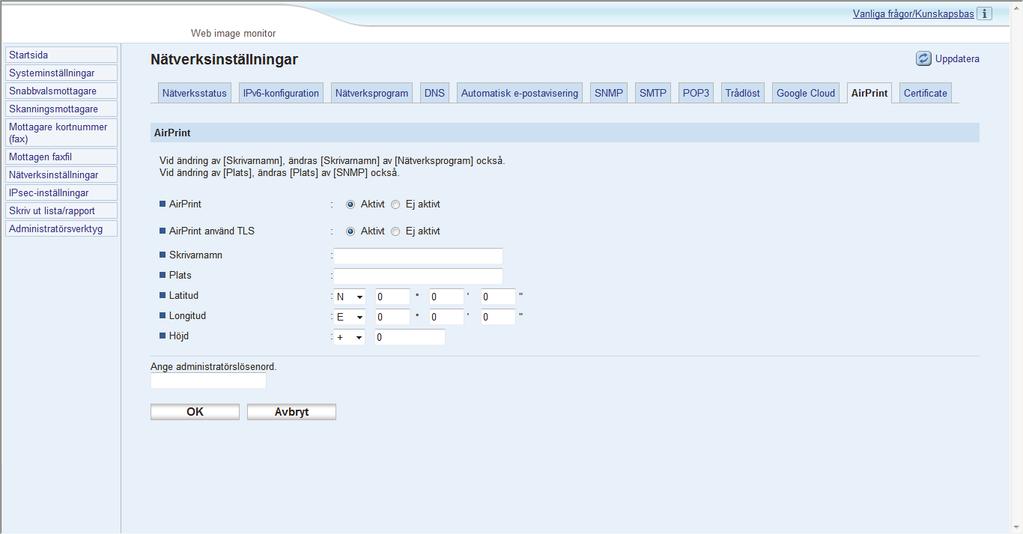This screenshot has width=1023, height=534.
Task: Open the Vanliga frågor/Kunskapsbas link
Action: click(x=913, y=14)
